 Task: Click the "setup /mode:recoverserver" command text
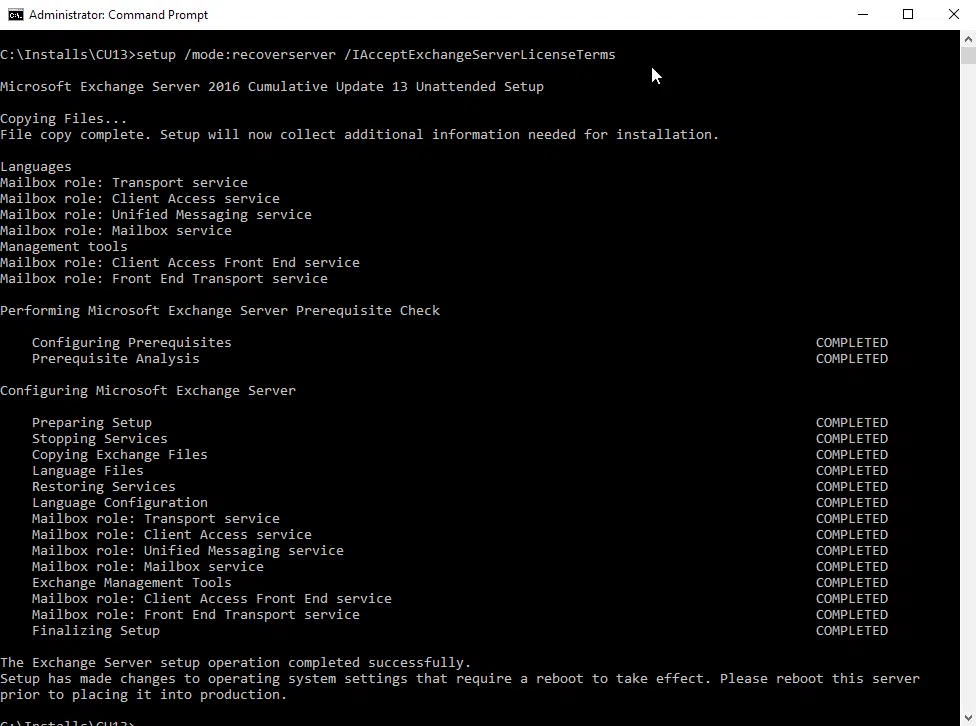pyautogui.click(x=236, y=55)
